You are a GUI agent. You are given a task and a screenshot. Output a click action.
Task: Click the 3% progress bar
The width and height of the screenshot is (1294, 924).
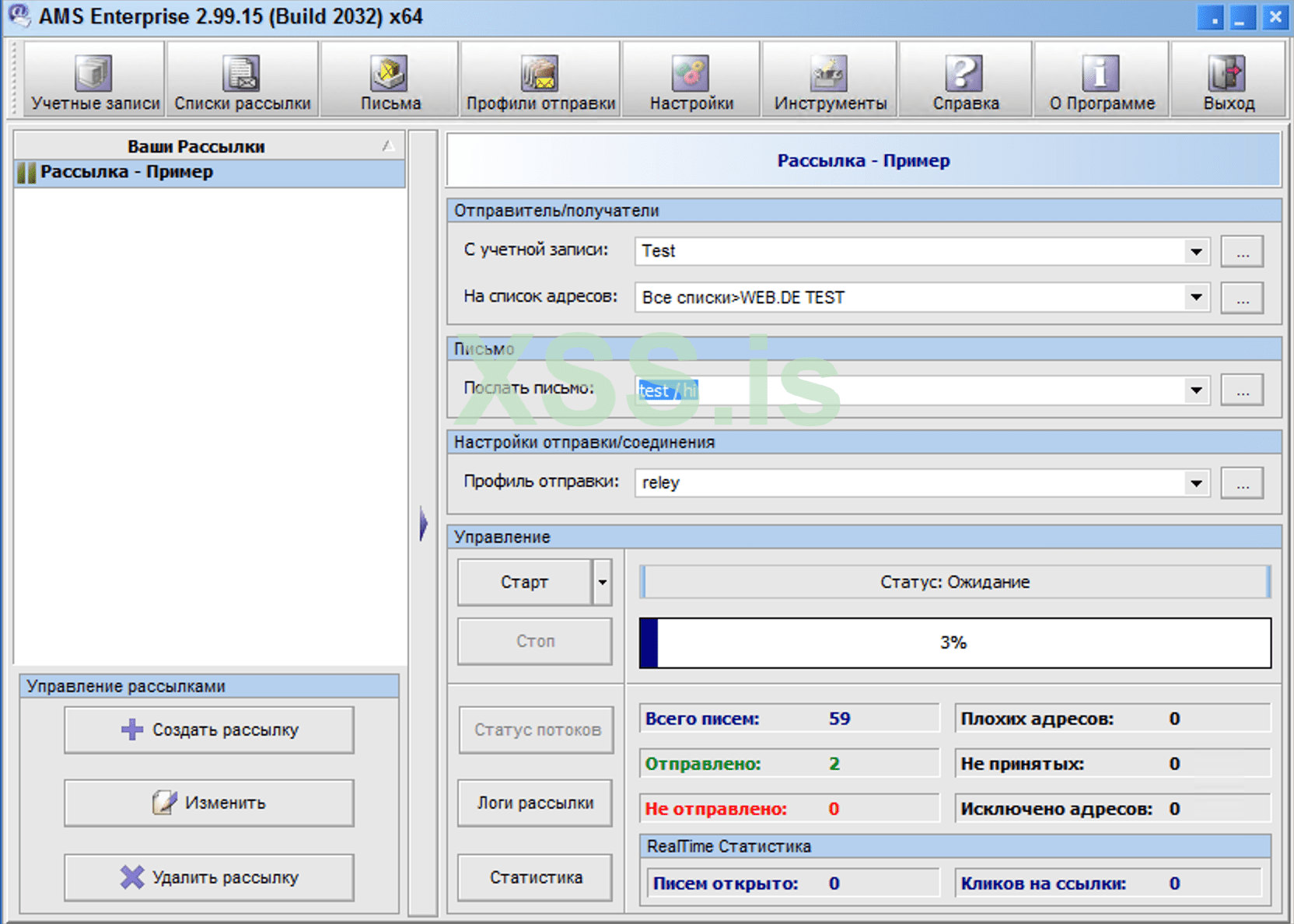point(954,642)
